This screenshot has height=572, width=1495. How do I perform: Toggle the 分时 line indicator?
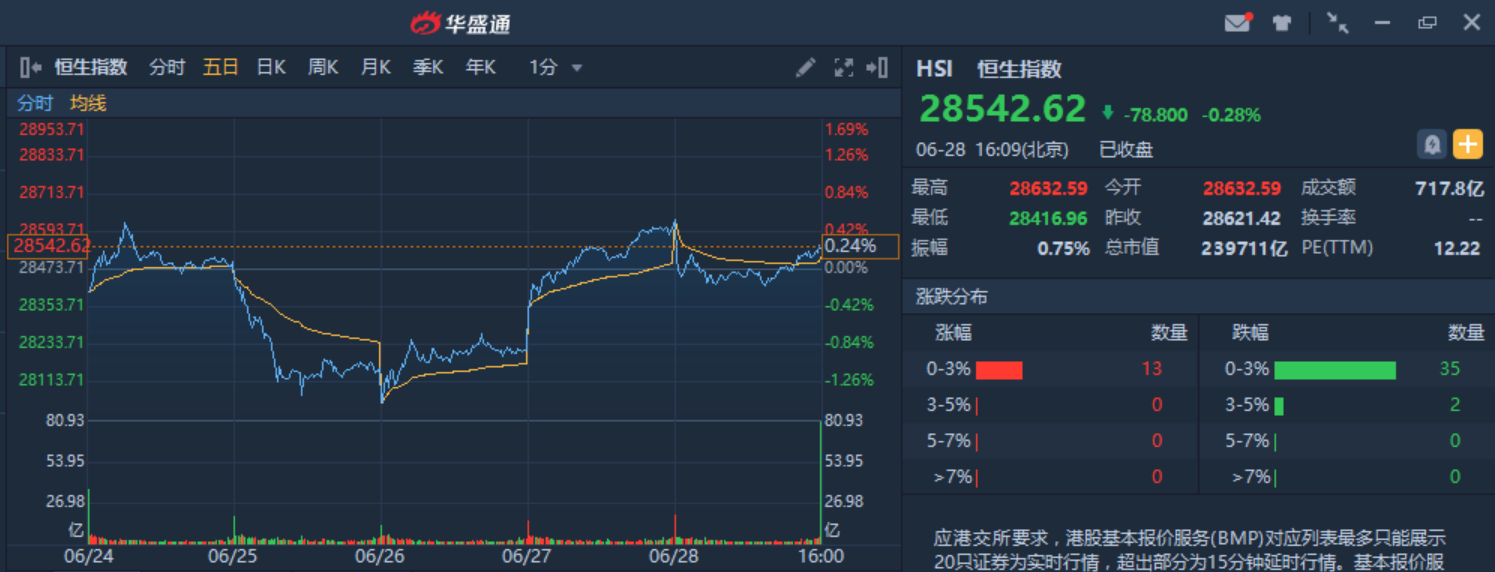pos(35,103)
